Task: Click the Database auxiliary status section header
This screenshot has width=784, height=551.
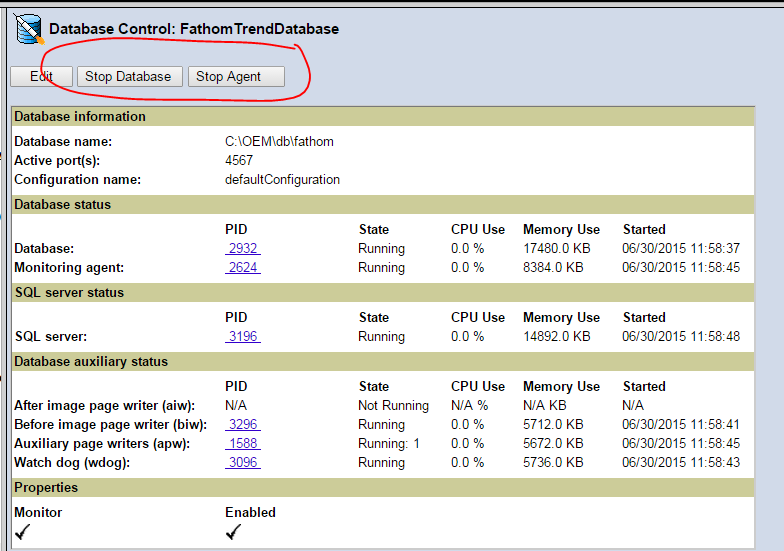Action: (x=383, y=362)
